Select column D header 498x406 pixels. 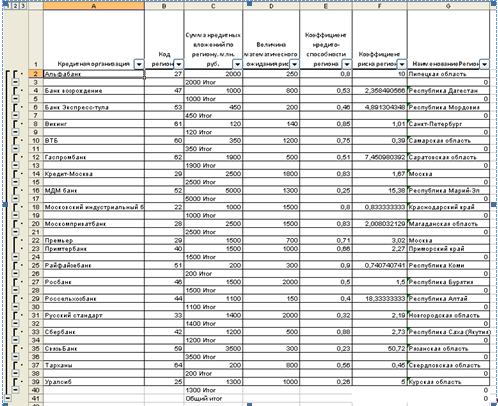pyautogui.click(x=271, y=6)
